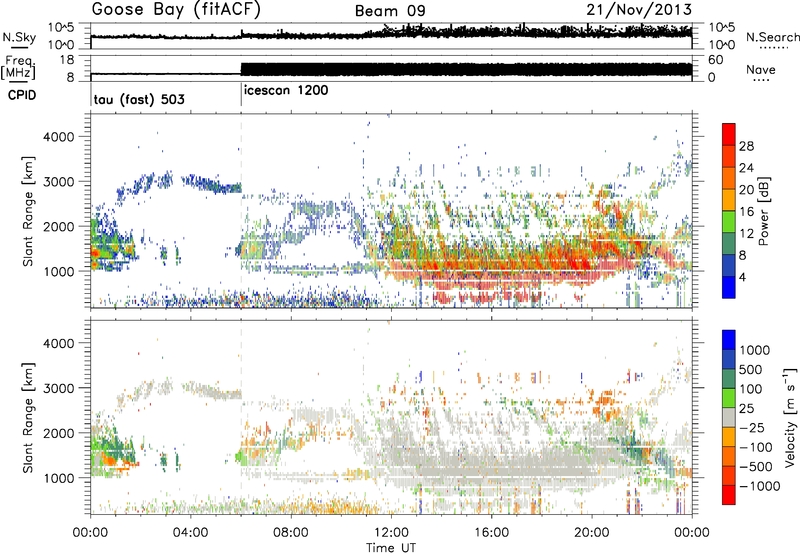Click the '60' Nave axis tick
This screenshot has width=800, height=554.
coord(715,60)
